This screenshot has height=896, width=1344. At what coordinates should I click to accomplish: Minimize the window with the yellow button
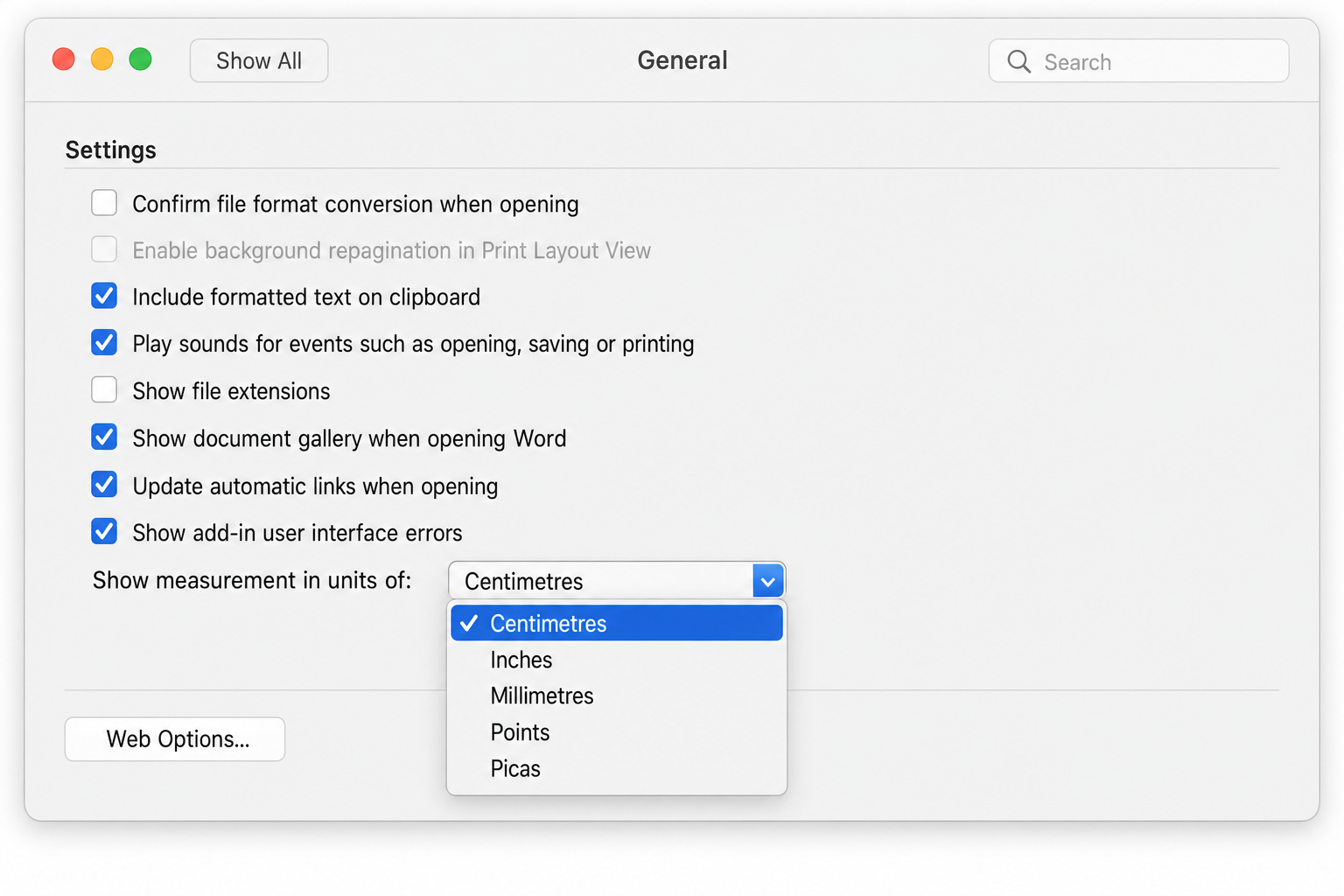[102, 59]
